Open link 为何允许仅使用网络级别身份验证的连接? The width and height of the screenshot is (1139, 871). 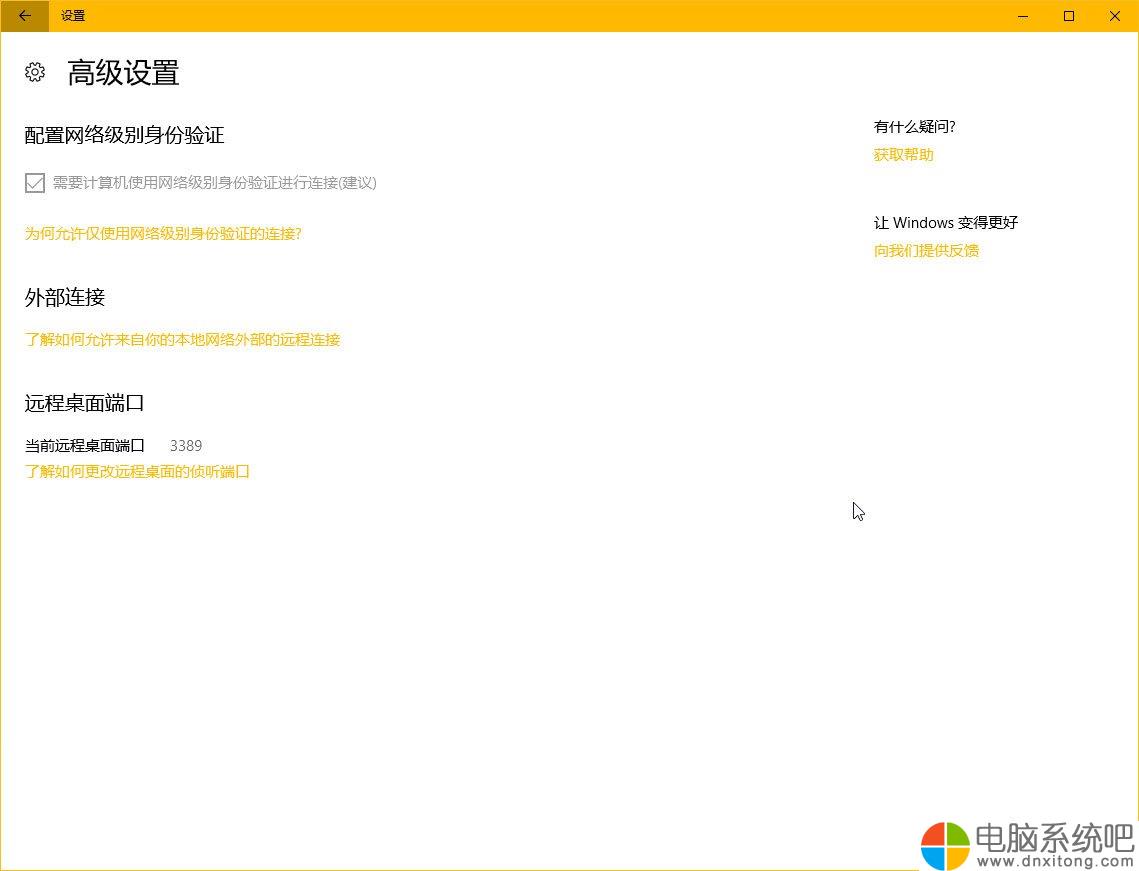[x=163, y=233]
